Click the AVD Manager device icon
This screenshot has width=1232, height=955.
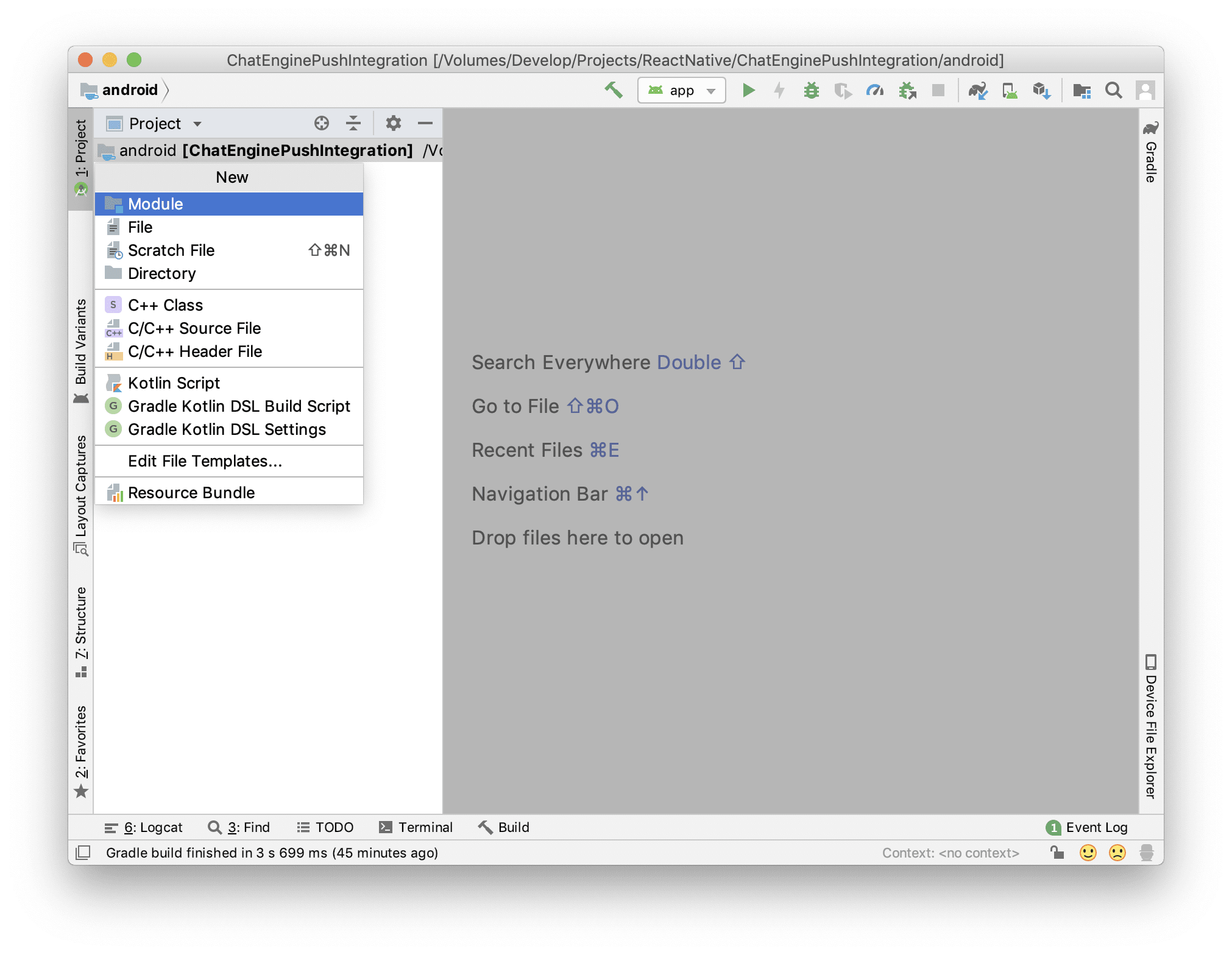pyautogui.click(x=1009, y=92)
